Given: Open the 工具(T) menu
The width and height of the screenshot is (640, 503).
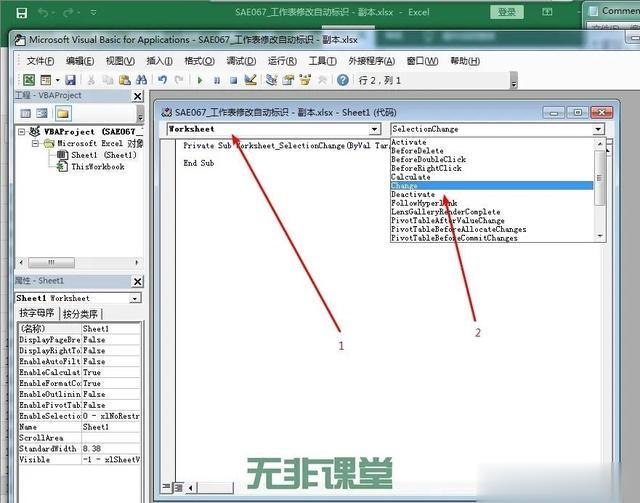Looking at the screenshot, I should (x=322, y=61).
